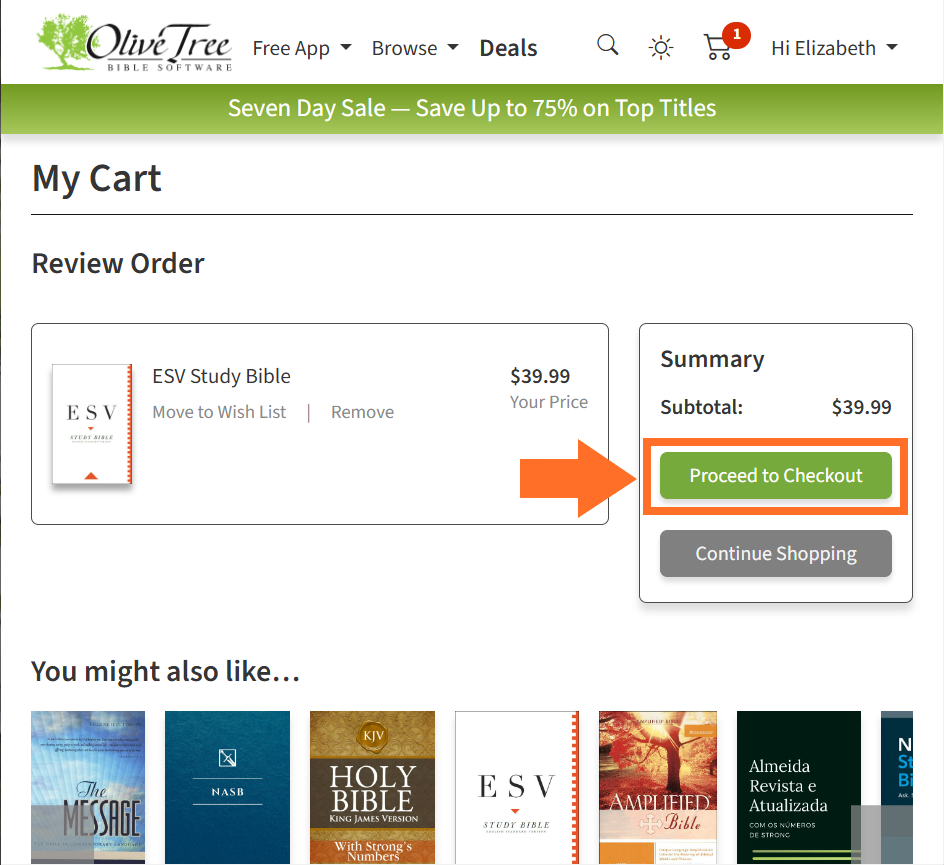
Task: Go to the Deals page
Action: tap(508, 48)
